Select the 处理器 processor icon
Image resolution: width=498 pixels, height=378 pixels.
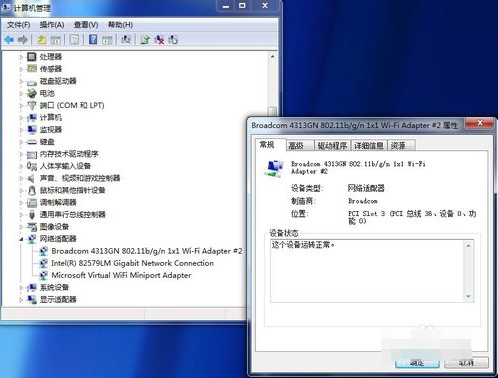tap(31, 57)
